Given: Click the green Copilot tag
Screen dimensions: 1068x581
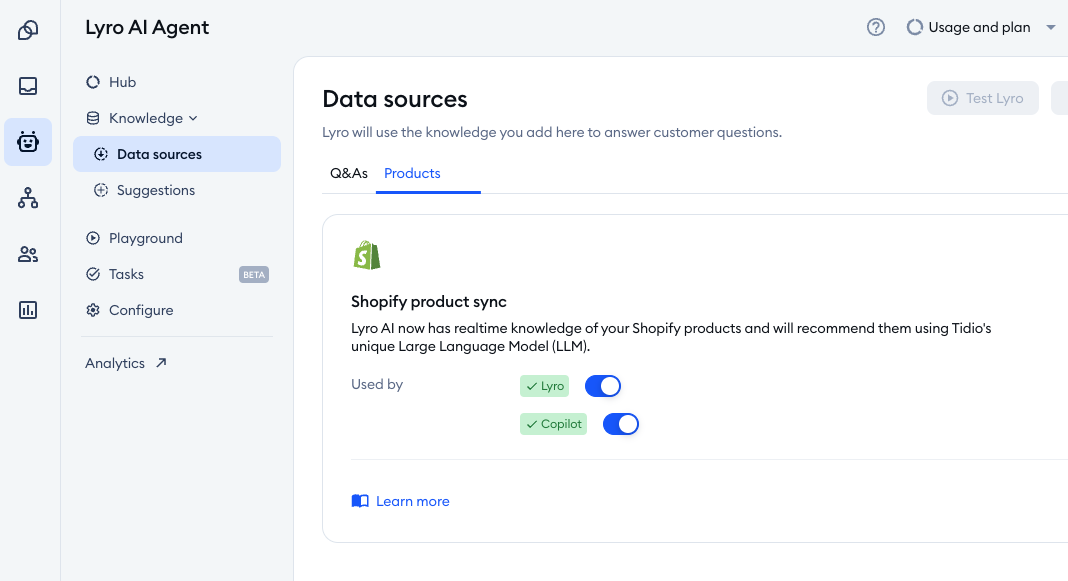Looking at the screenshot, I should (553, 424).
